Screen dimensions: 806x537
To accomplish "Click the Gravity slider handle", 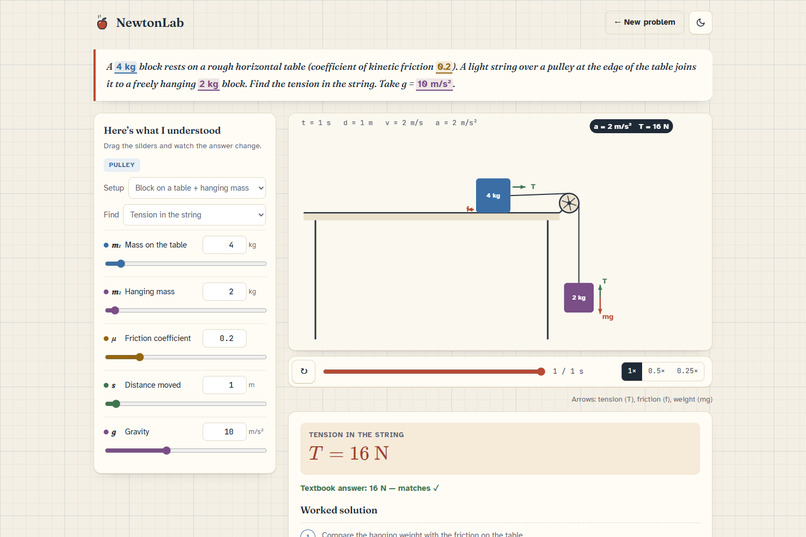I will (167, 451).
